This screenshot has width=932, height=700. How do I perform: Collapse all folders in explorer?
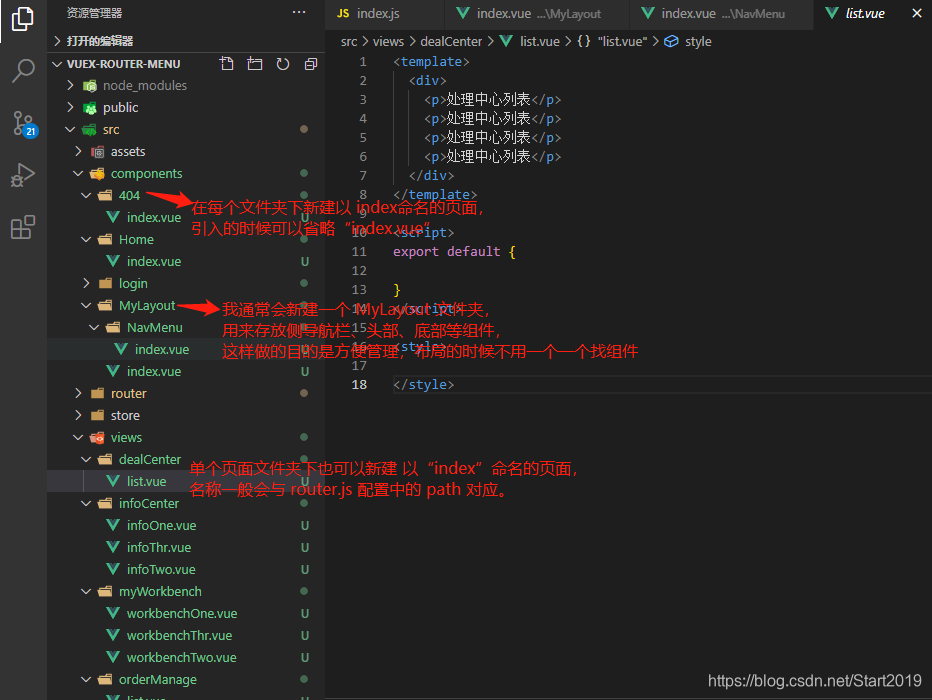[x=311, y=64]
